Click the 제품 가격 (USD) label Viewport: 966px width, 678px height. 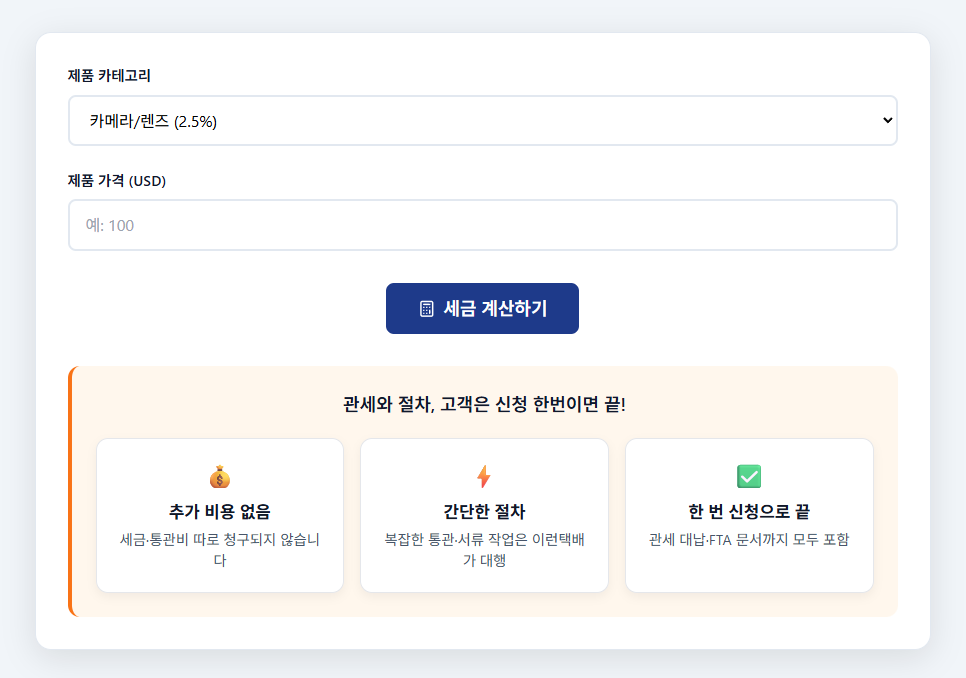[x=116, y=181]
